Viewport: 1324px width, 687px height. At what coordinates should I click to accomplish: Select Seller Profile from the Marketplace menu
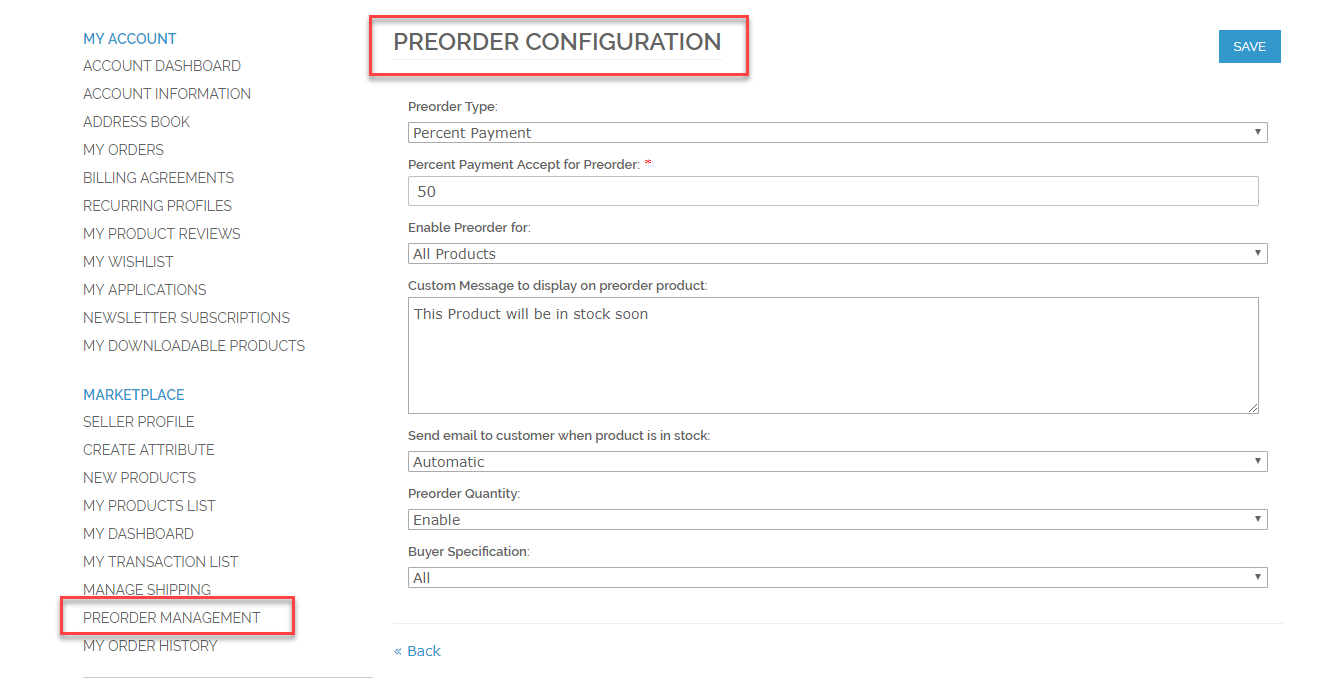138,422
